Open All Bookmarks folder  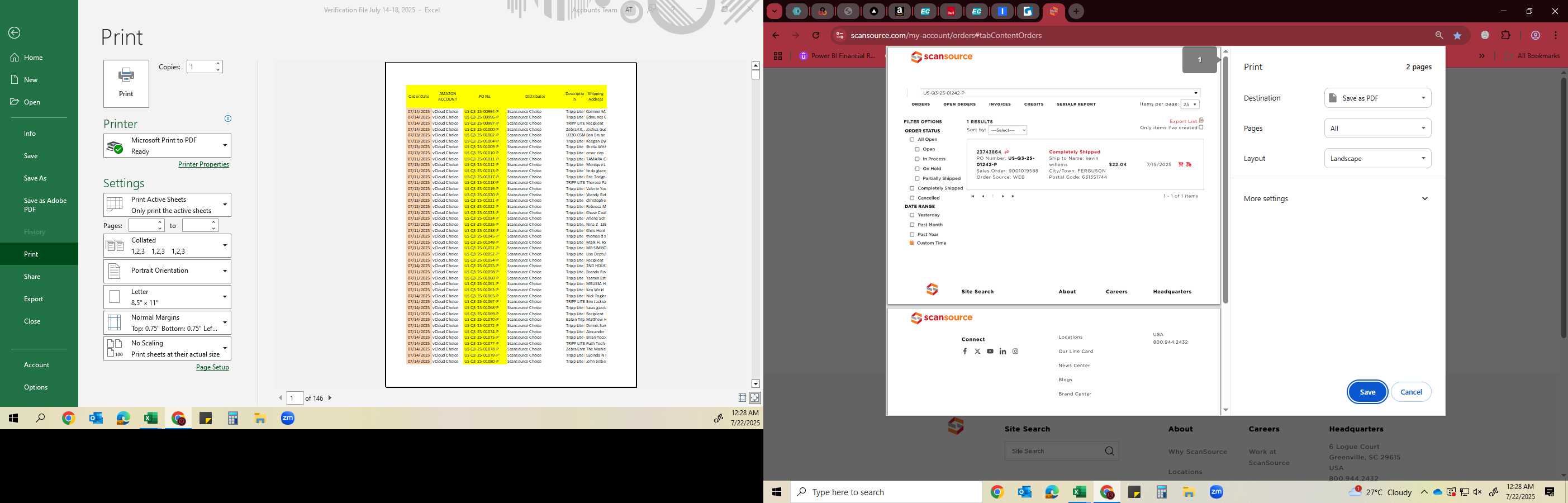click(1532, 56)
